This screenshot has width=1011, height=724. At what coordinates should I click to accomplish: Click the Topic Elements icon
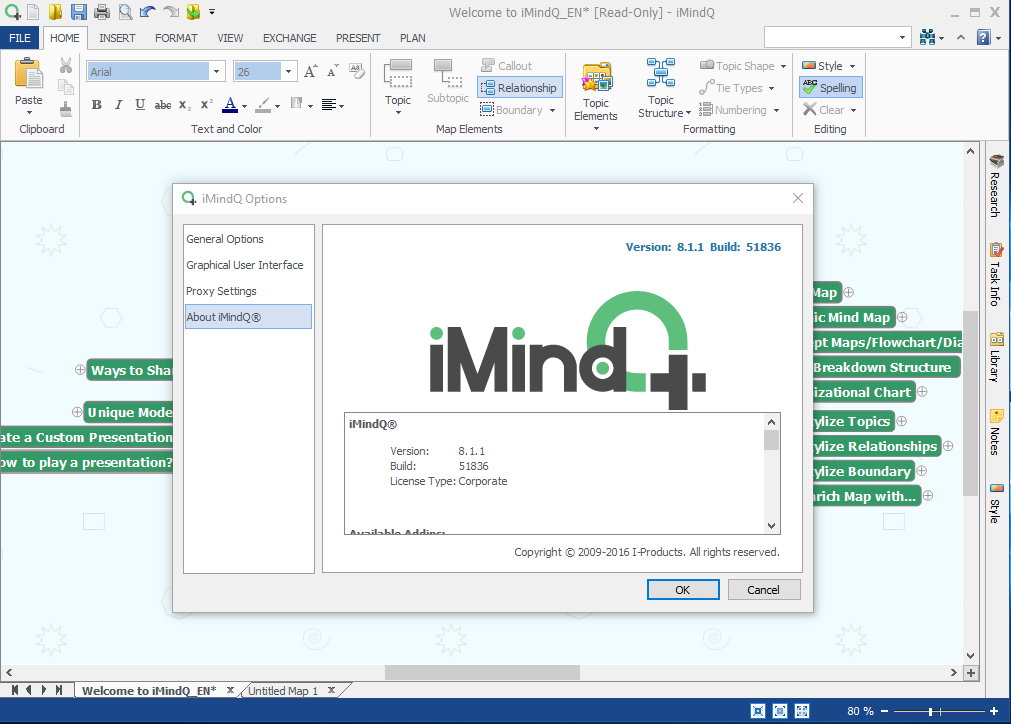coord(596,77)
